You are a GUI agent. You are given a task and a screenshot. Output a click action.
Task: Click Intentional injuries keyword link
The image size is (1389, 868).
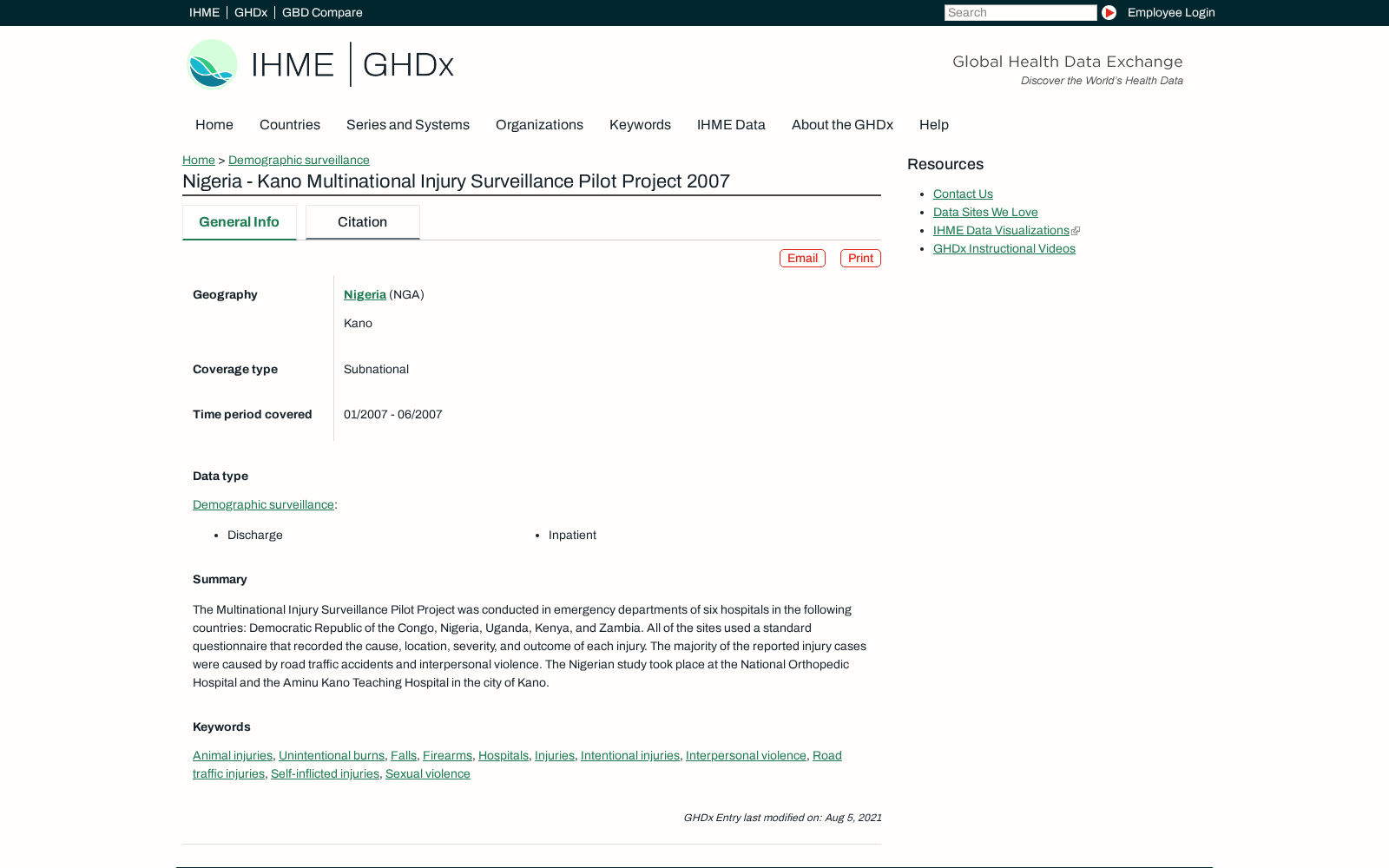click(x=630, y=755)
